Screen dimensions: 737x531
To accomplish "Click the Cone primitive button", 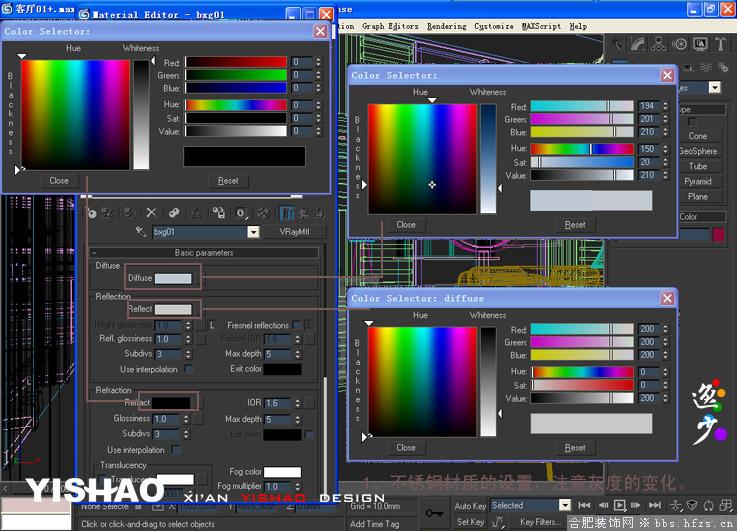I will 698,136.
